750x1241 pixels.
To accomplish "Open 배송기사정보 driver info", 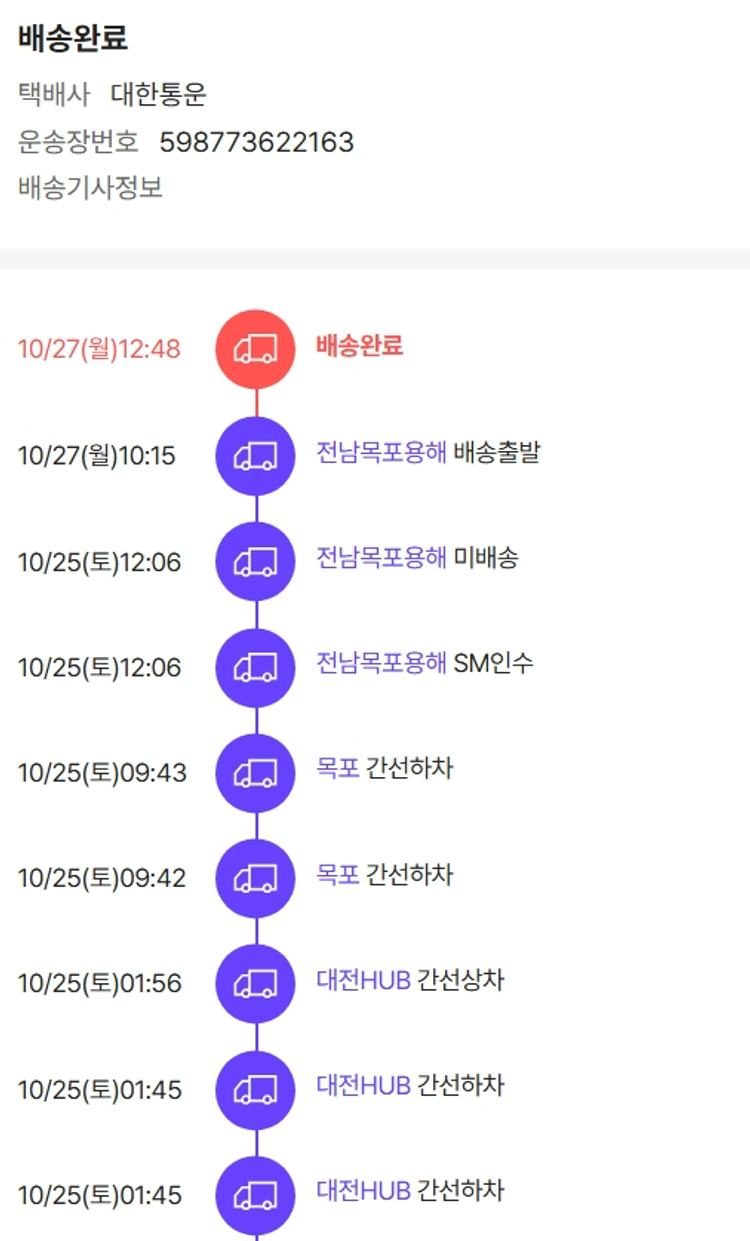I will [x=90, y=187].
